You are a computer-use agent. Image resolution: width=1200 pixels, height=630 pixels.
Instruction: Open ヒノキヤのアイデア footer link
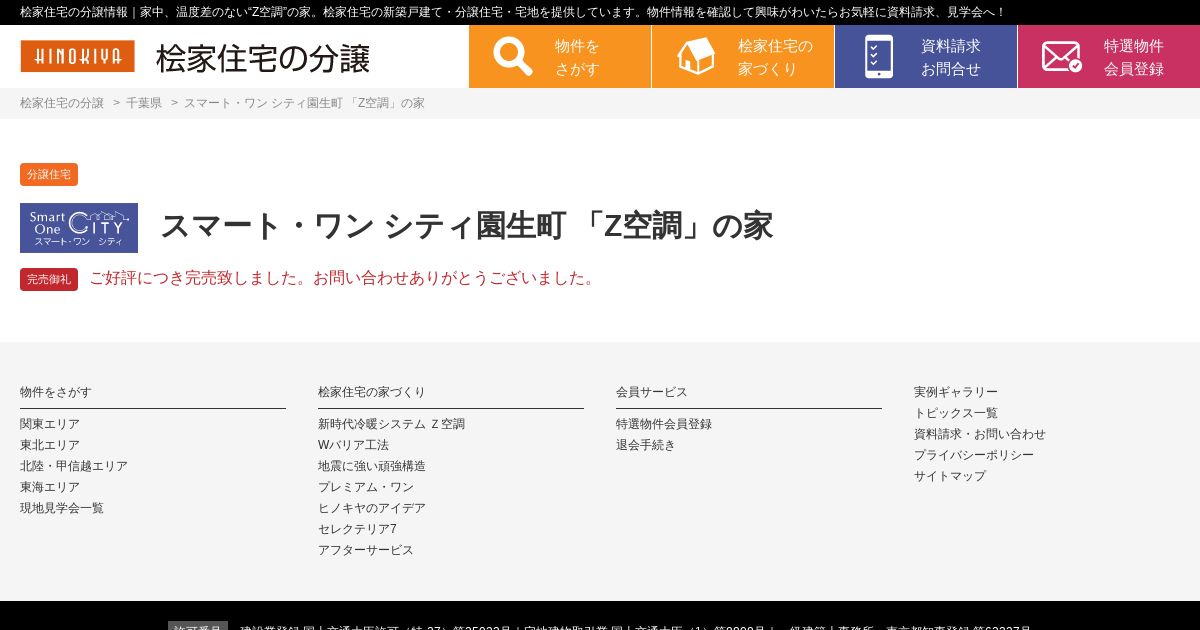[372, 508]
